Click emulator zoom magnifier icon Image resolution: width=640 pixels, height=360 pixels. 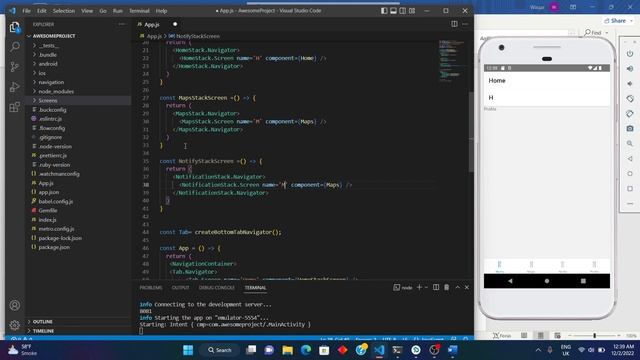click(x=630, y=144)
